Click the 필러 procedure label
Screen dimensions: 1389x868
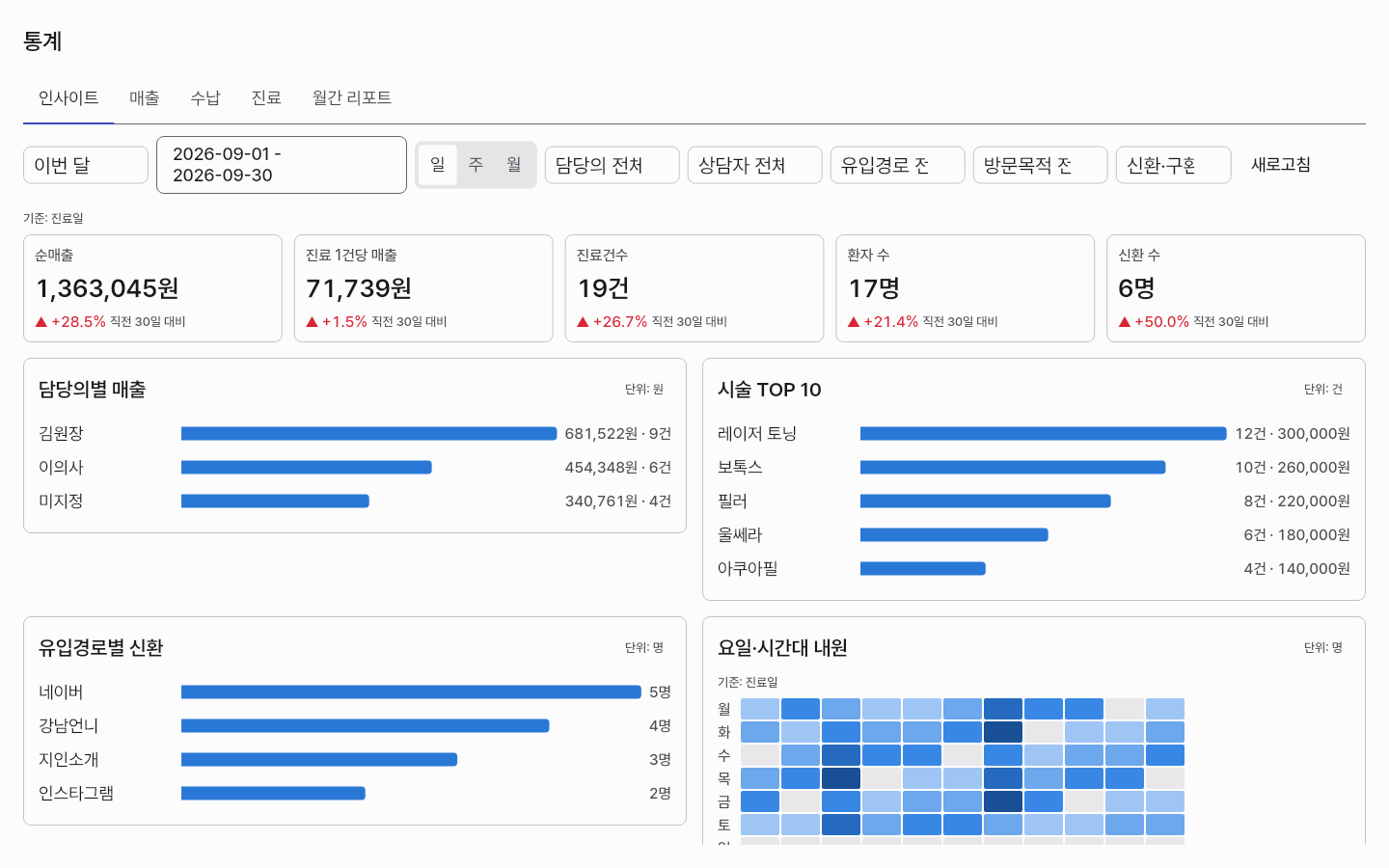click(x=732, y=502)
